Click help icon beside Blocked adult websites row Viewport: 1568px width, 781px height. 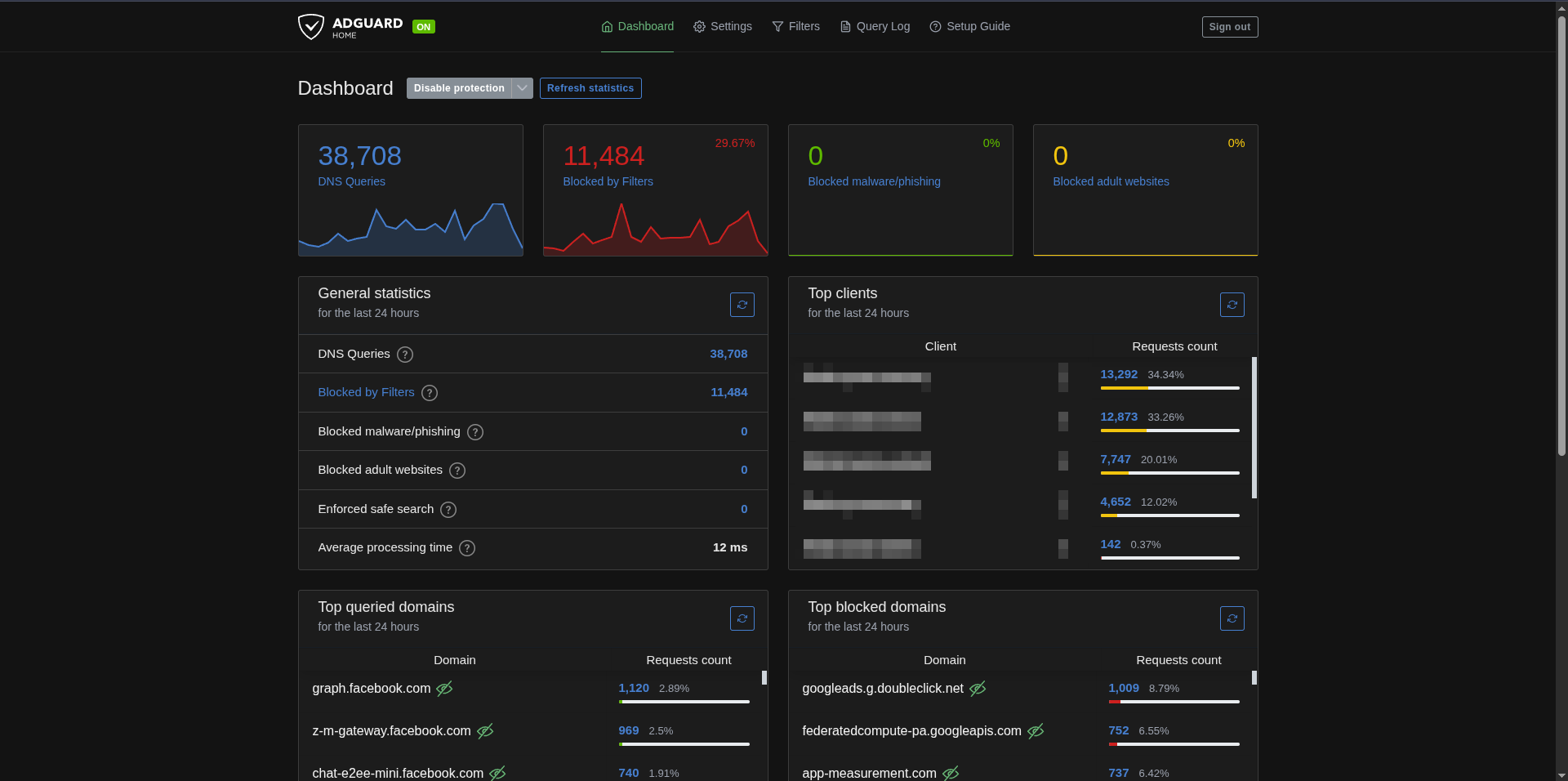point(457,471)
